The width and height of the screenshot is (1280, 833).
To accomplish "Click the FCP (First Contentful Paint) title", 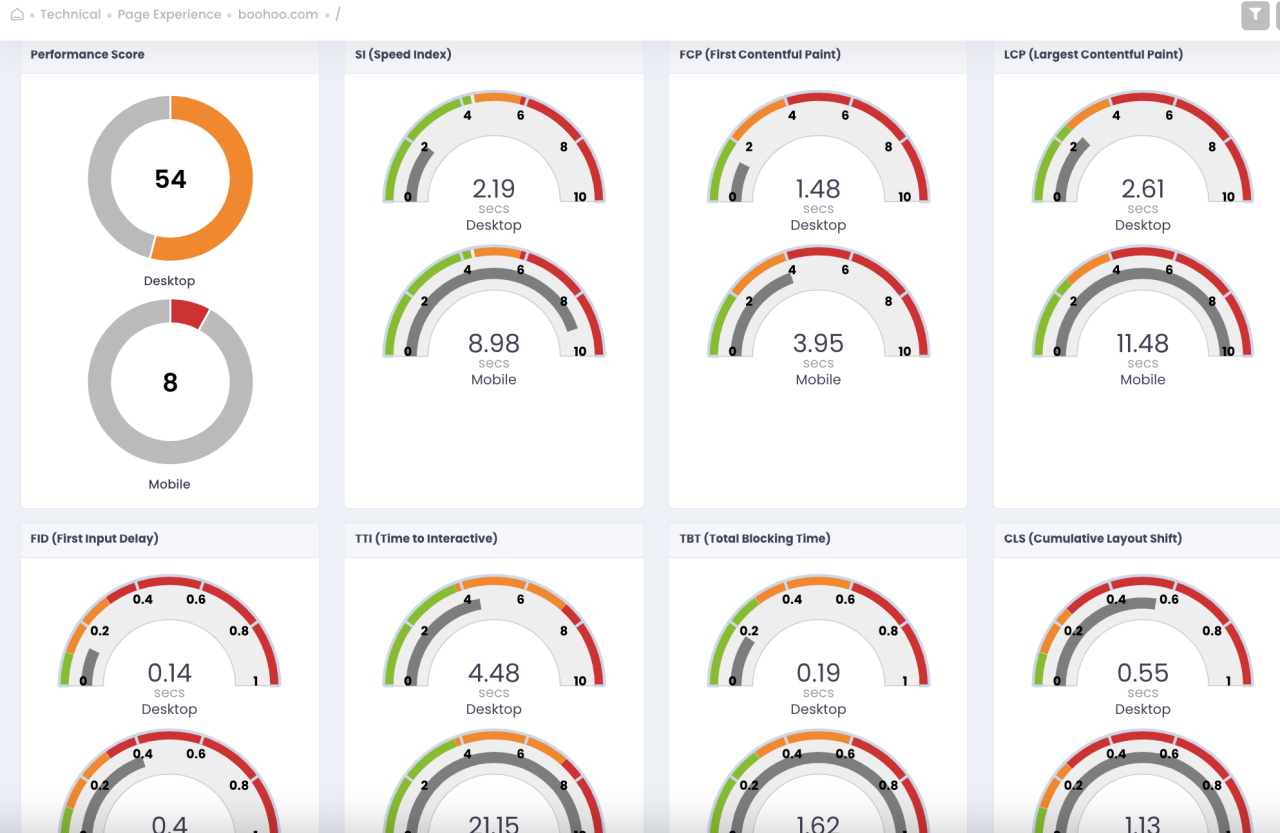I will [x=760, y=54].
